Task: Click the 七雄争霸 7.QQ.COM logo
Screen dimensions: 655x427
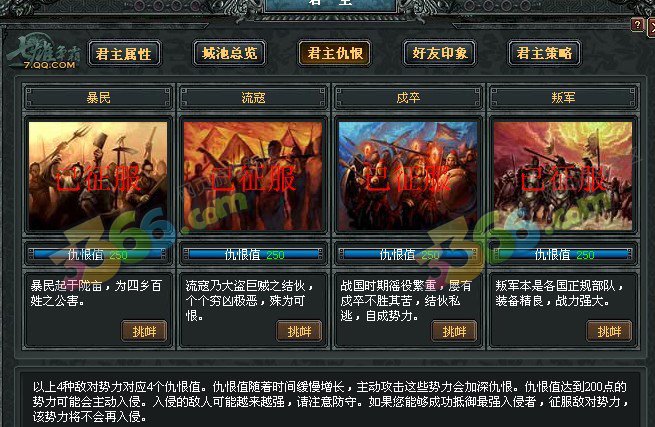Action: 44,54
